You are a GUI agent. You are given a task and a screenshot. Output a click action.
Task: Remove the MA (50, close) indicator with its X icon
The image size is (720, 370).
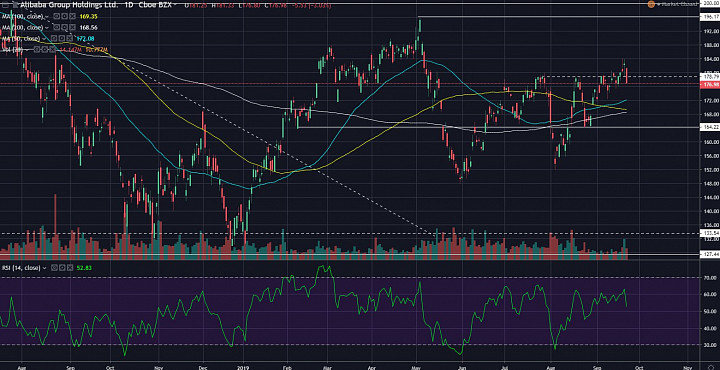(x=69, y=38)
